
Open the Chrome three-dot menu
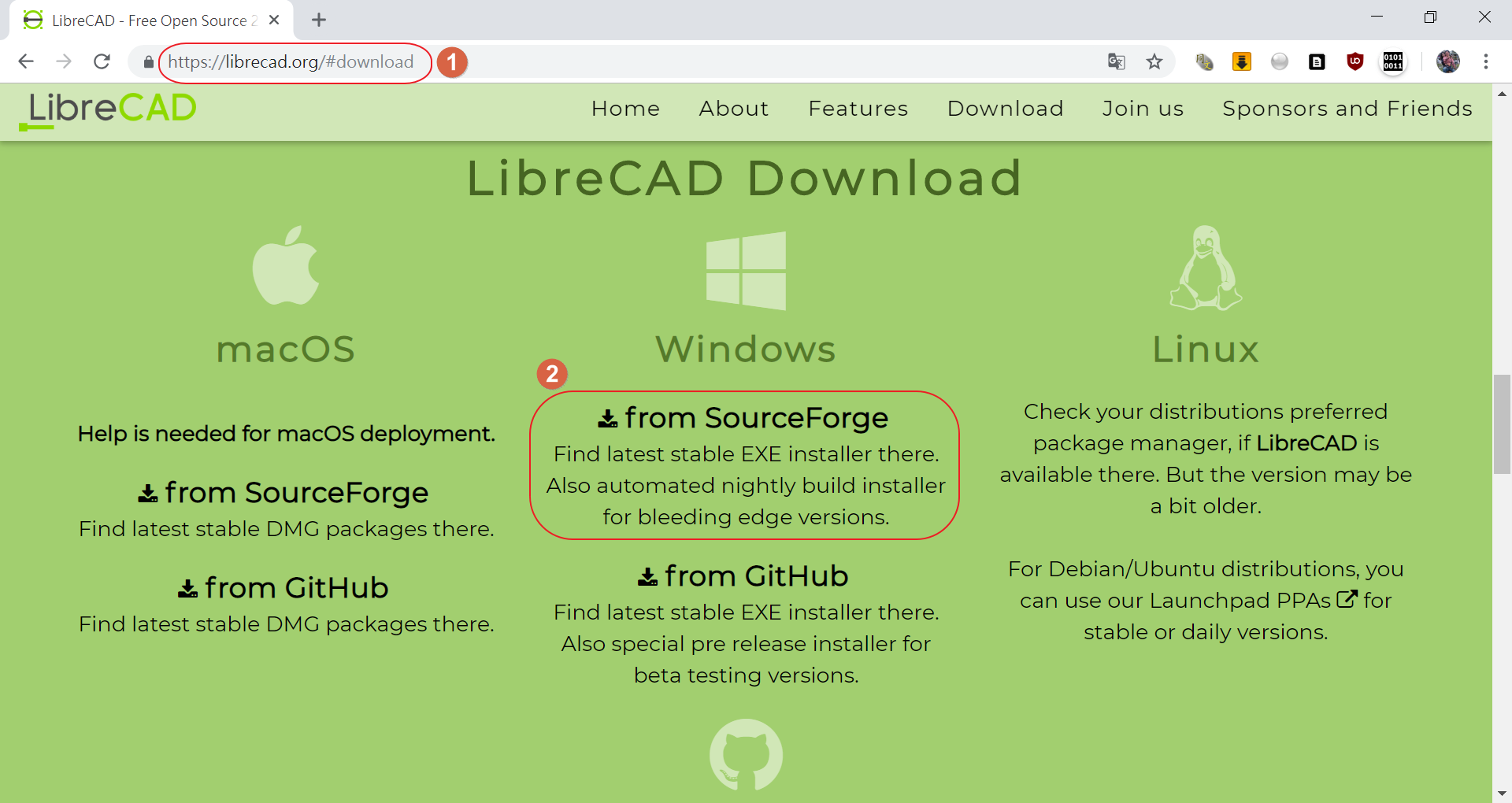(x=1486, y=61)
